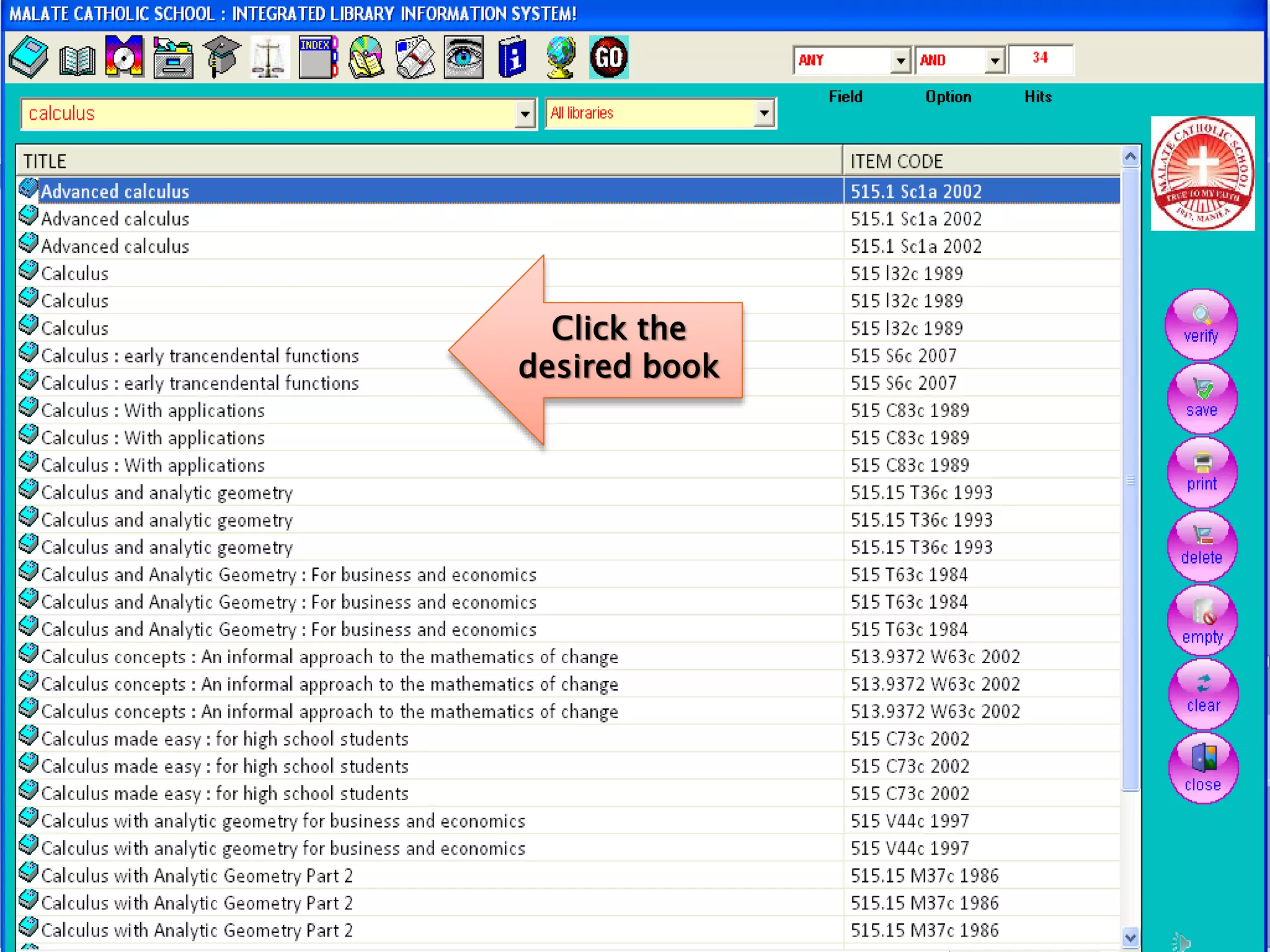Viewport: 1270px width, 952px height.
Task: Select the first 515.15 M37c 1986 code
Action: pyautogui.click(x=925, y=876)
